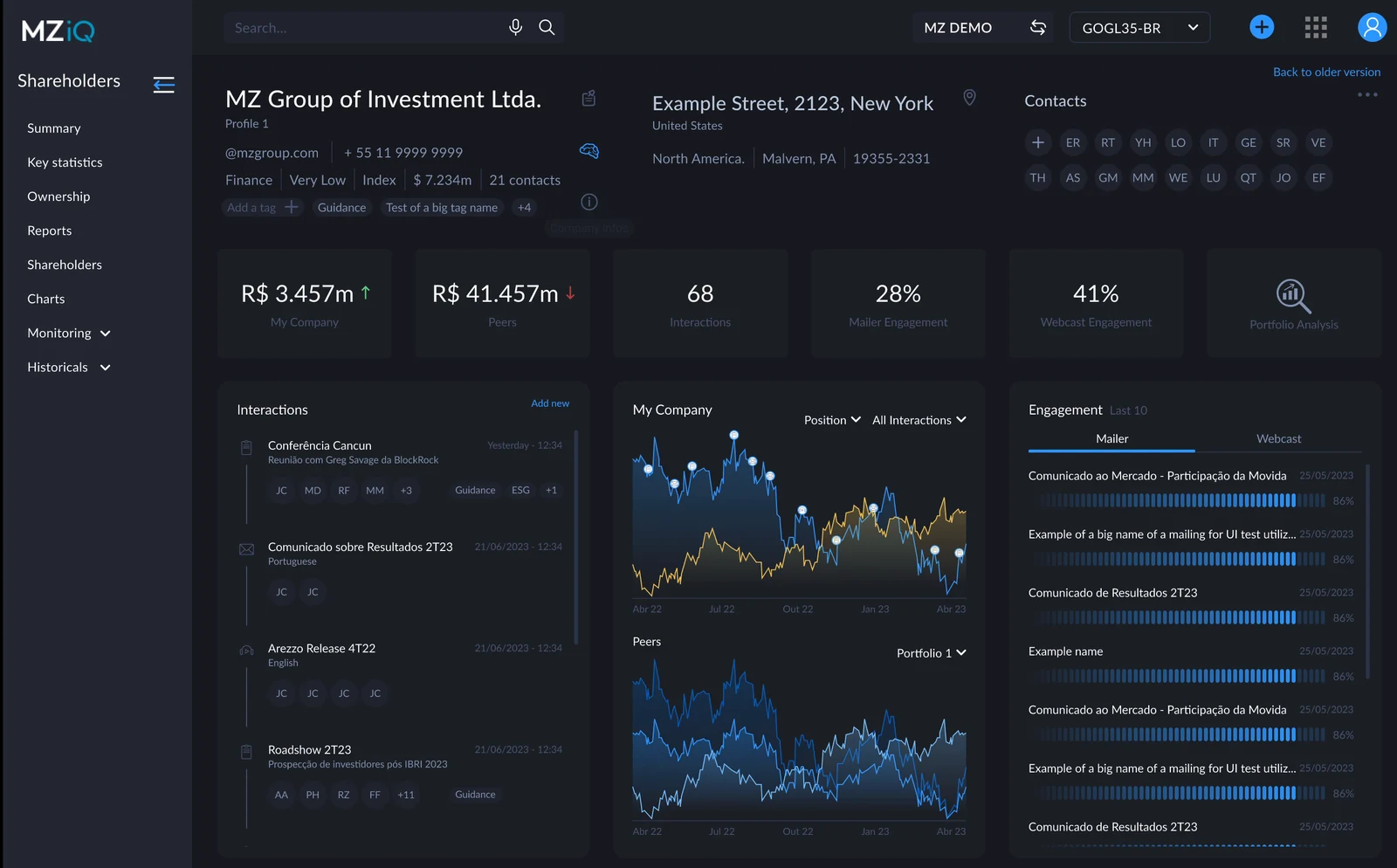Click the R$ 3.457m My Company card

305,303
